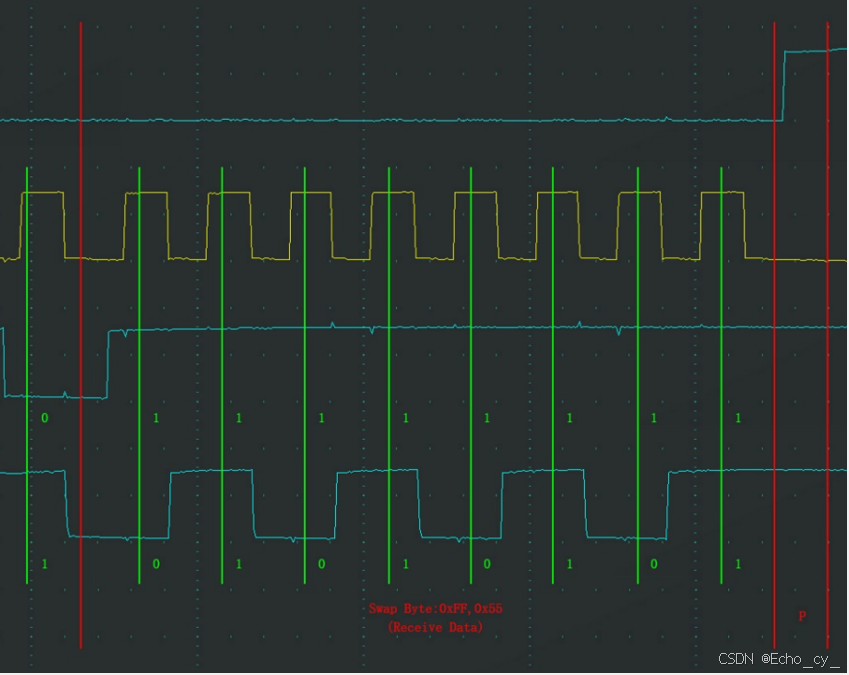
Task: Click the "Swap Byte:0xFF,0x55" red caption
Action: point(435,608)
